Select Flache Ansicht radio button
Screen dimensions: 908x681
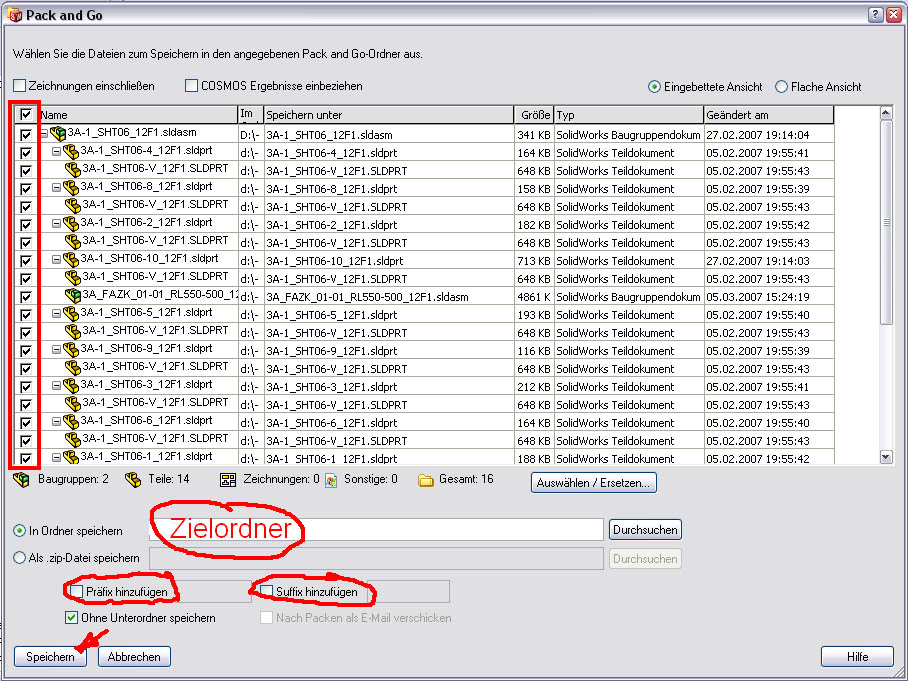click(781, 87)
